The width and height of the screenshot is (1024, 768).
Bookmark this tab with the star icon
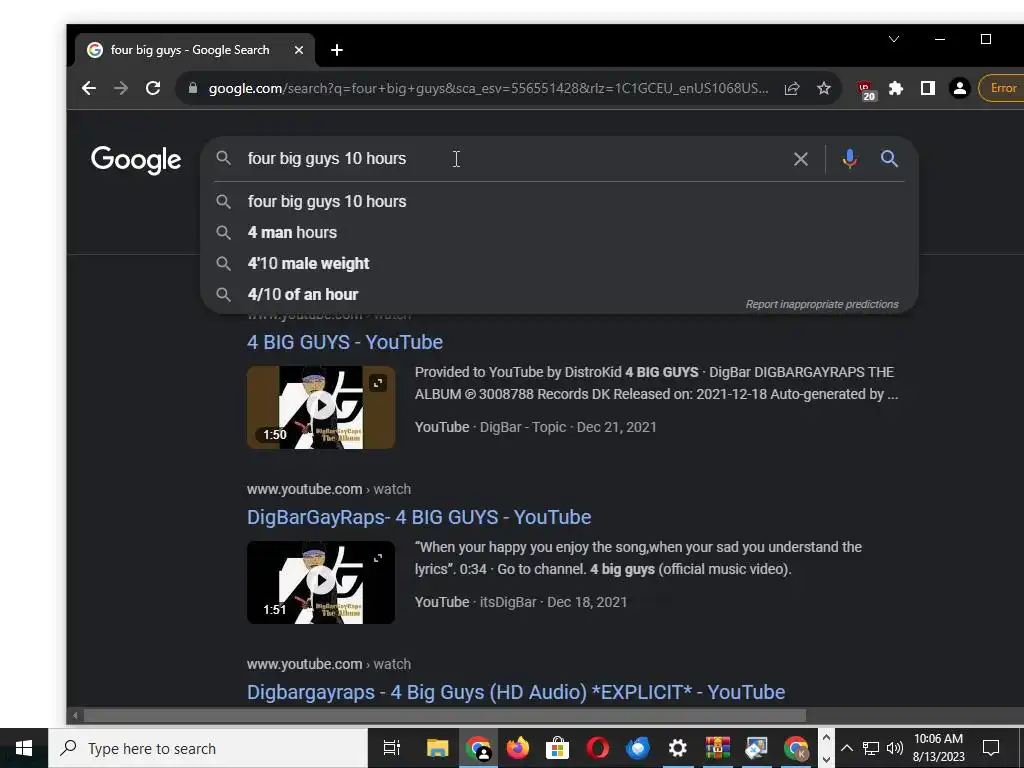(x=824, y=88)
